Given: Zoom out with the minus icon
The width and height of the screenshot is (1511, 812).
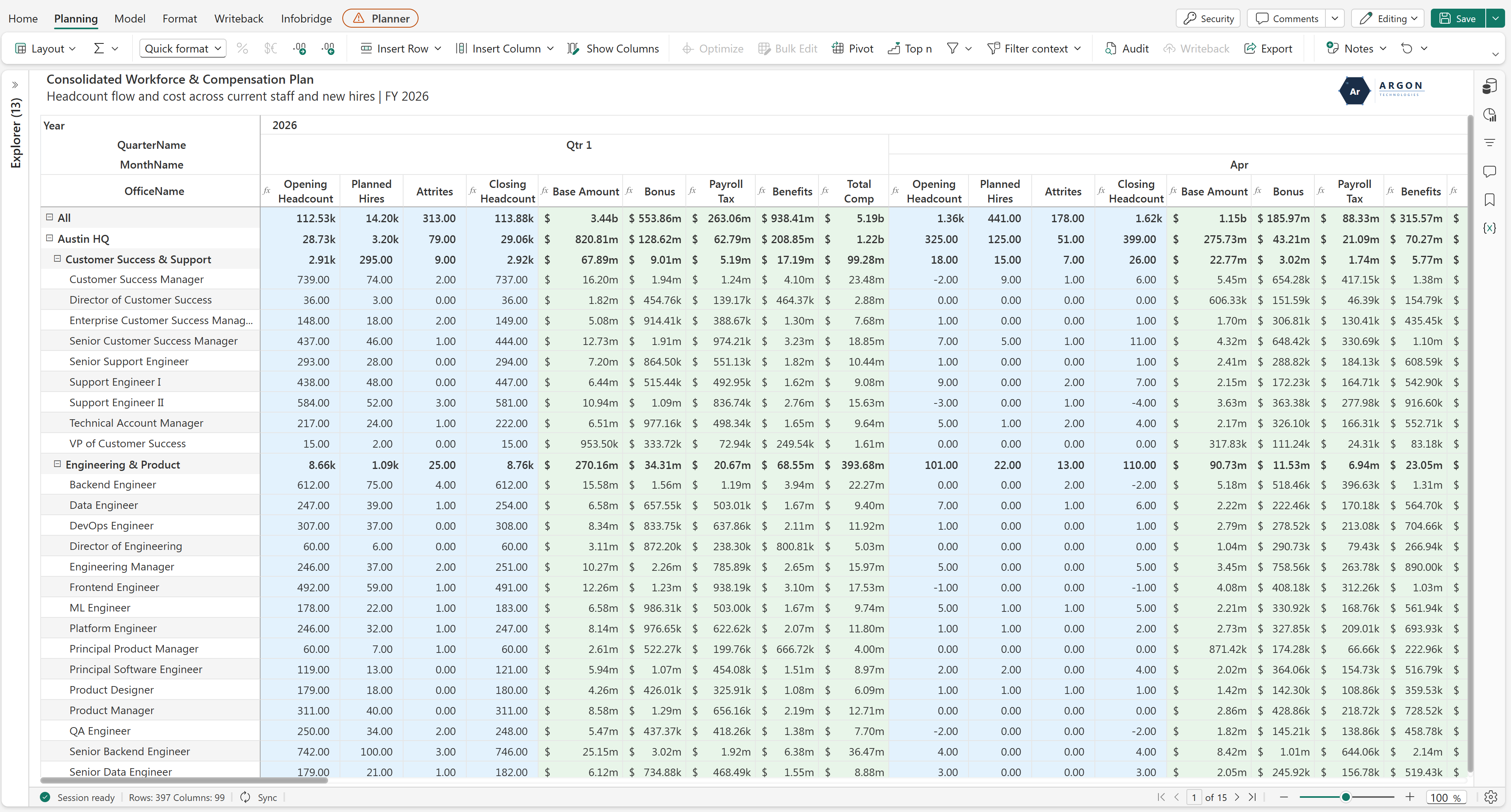Looking at the screenshot, I should point(1284,797).
